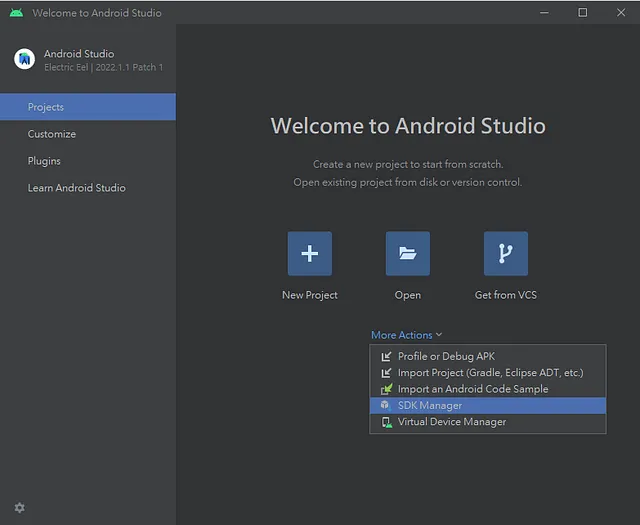Choose Import Project (Gradle, Eclipse ADT, etc.)
Viewport: 640px width, 525px height.
coord(488,373)
